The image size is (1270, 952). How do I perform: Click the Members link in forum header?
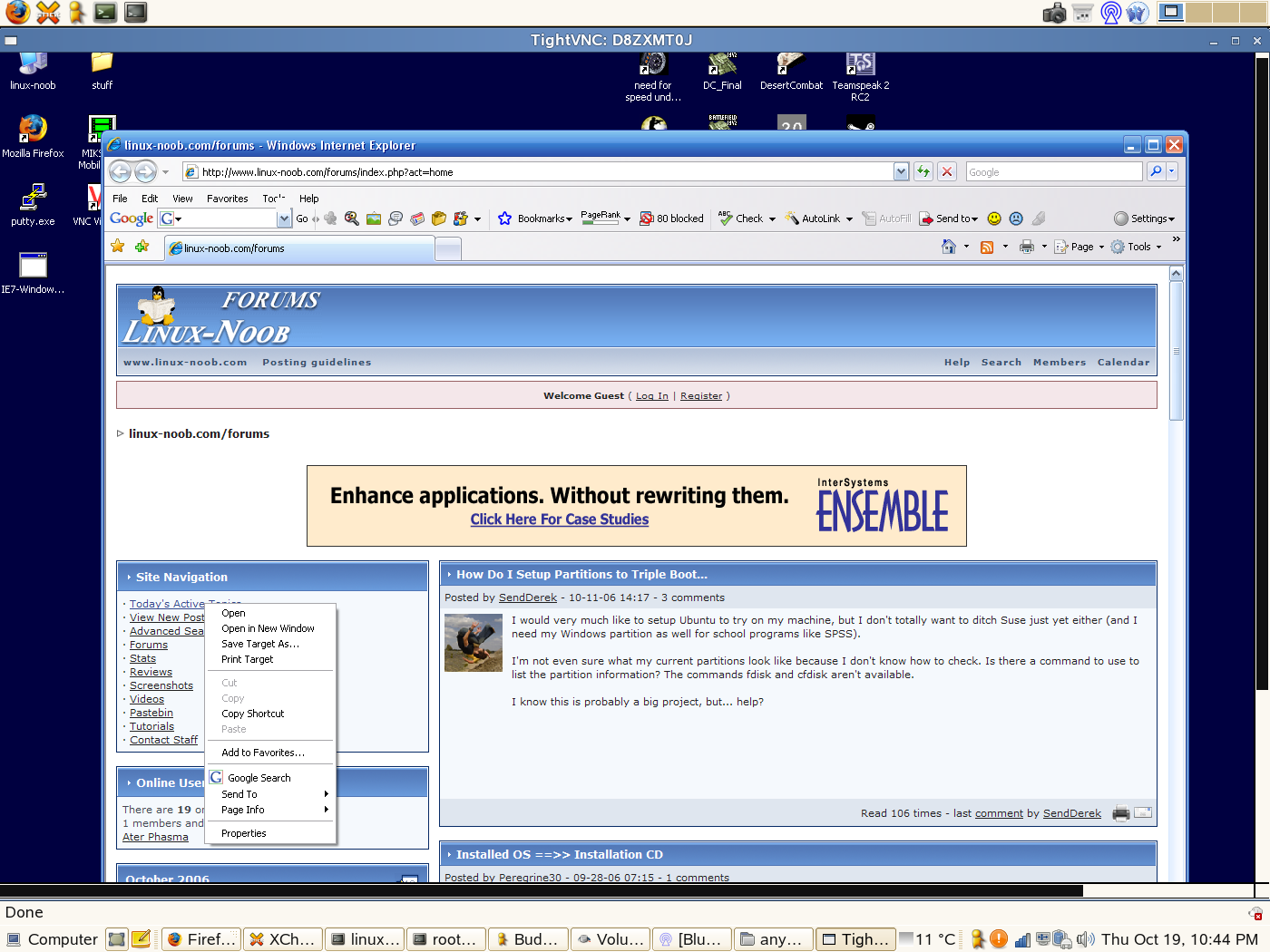click(x=1059, y=362)
